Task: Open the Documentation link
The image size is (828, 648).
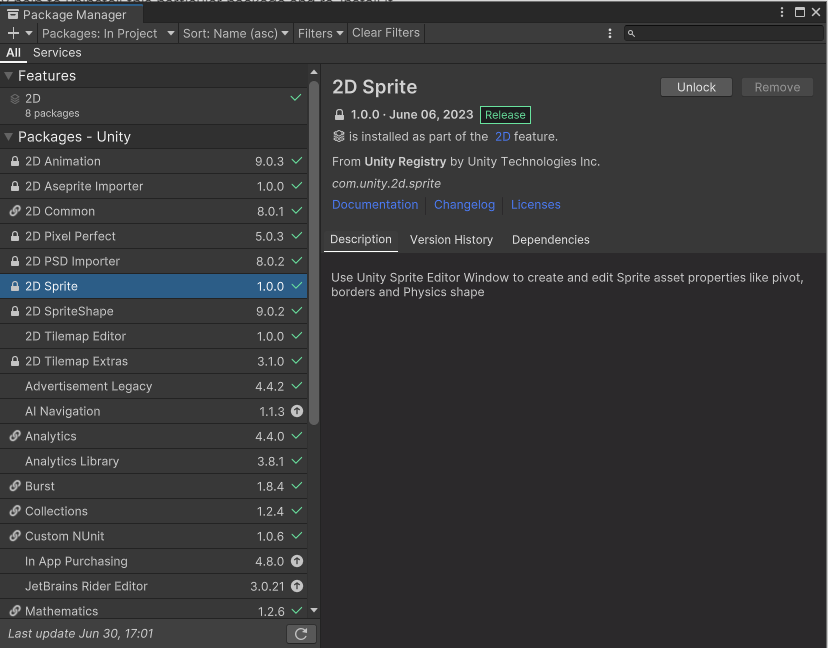Action: tap(375, 204)
